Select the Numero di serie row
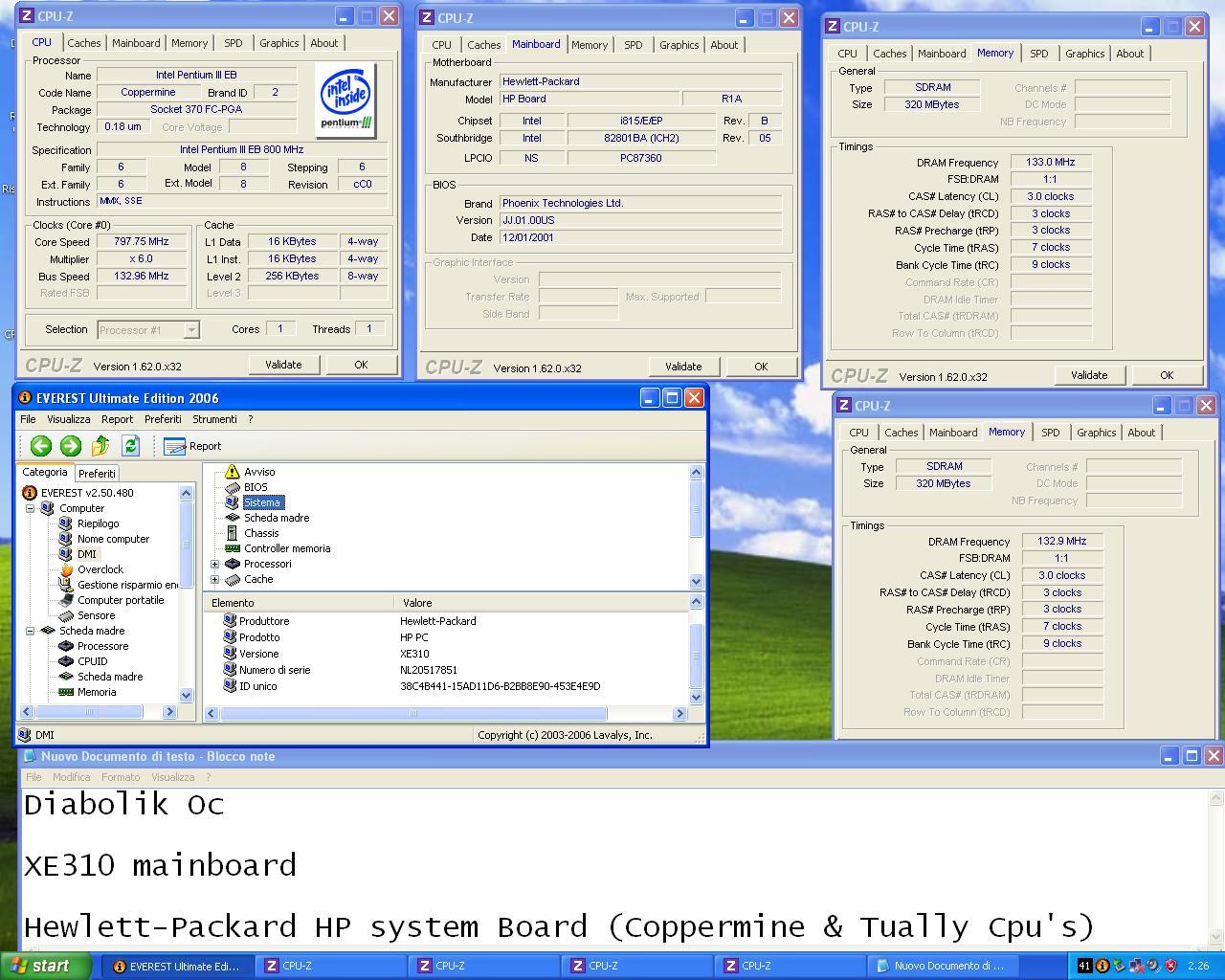Viewport: 1225px width, 980px height. point(275,670)
